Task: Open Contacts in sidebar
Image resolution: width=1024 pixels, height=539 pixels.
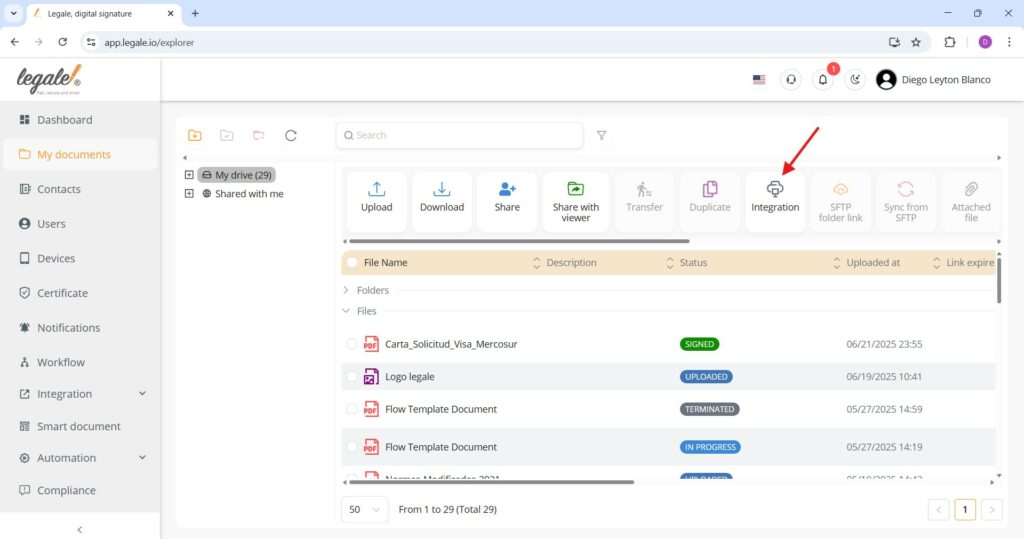Action: [x=80, y=189]
